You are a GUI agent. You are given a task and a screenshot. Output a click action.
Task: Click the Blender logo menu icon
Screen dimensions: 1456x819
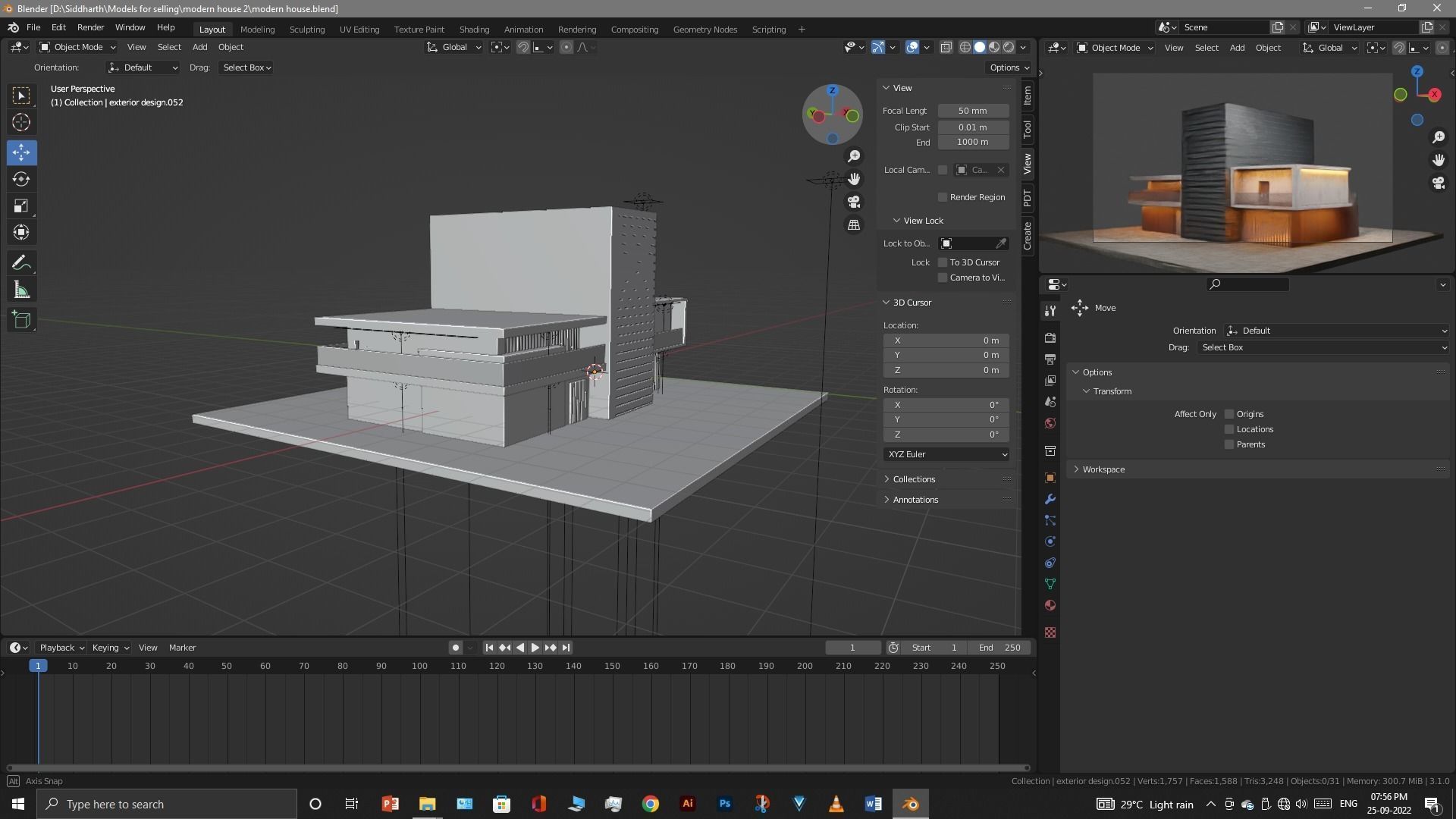13,27
